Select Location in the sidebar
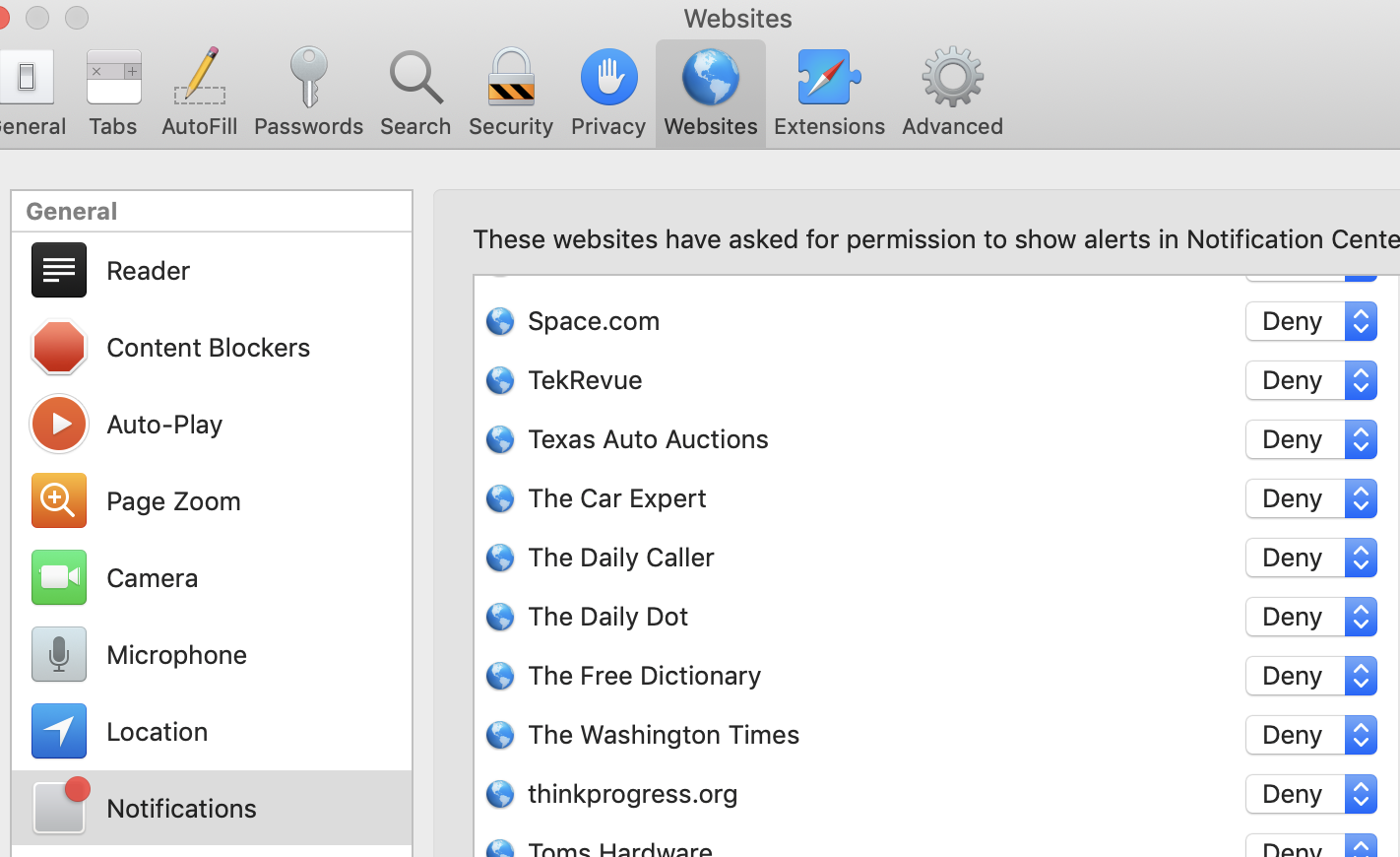This screenshot has width=1400, height=857. pyautogui.click(x=212, y=731)
